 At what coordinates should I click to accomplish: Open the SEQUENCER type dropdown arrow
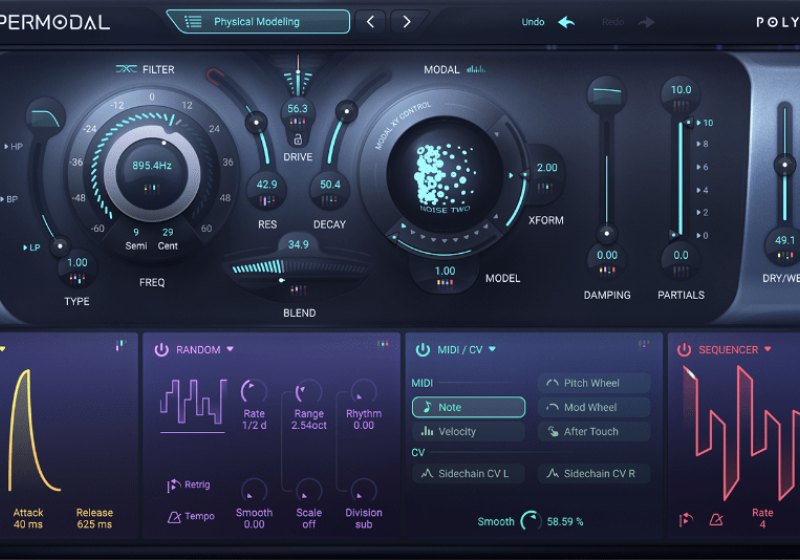[768, 350]
